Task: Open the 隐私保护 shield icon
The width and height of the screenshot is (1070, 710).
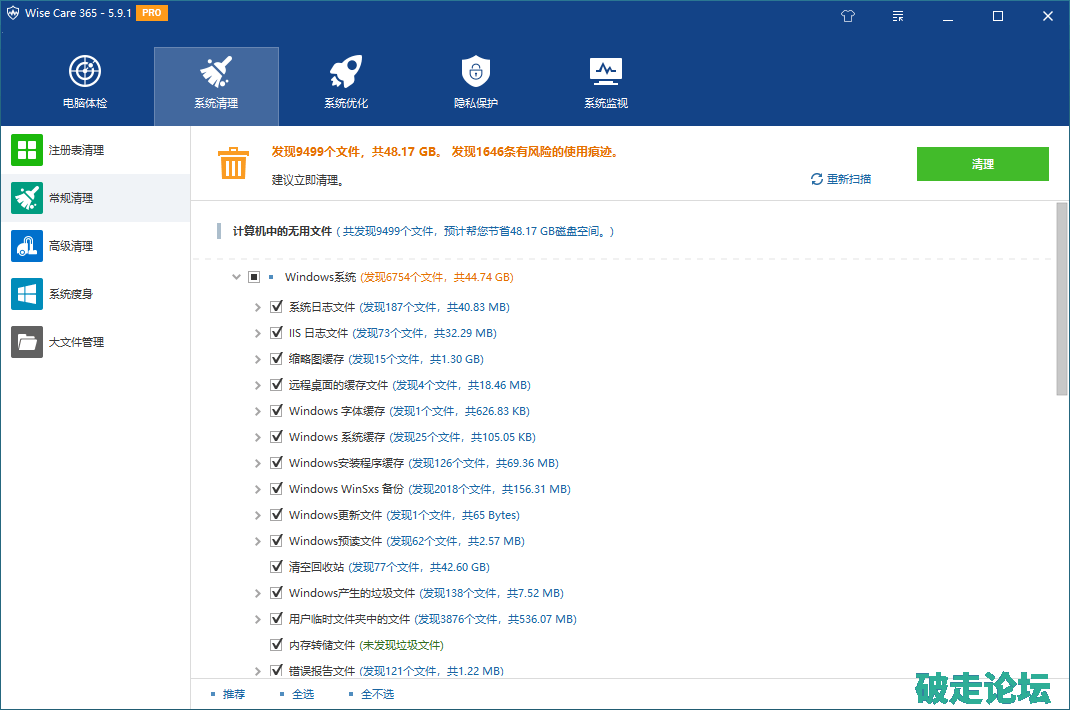Action: 476,72
